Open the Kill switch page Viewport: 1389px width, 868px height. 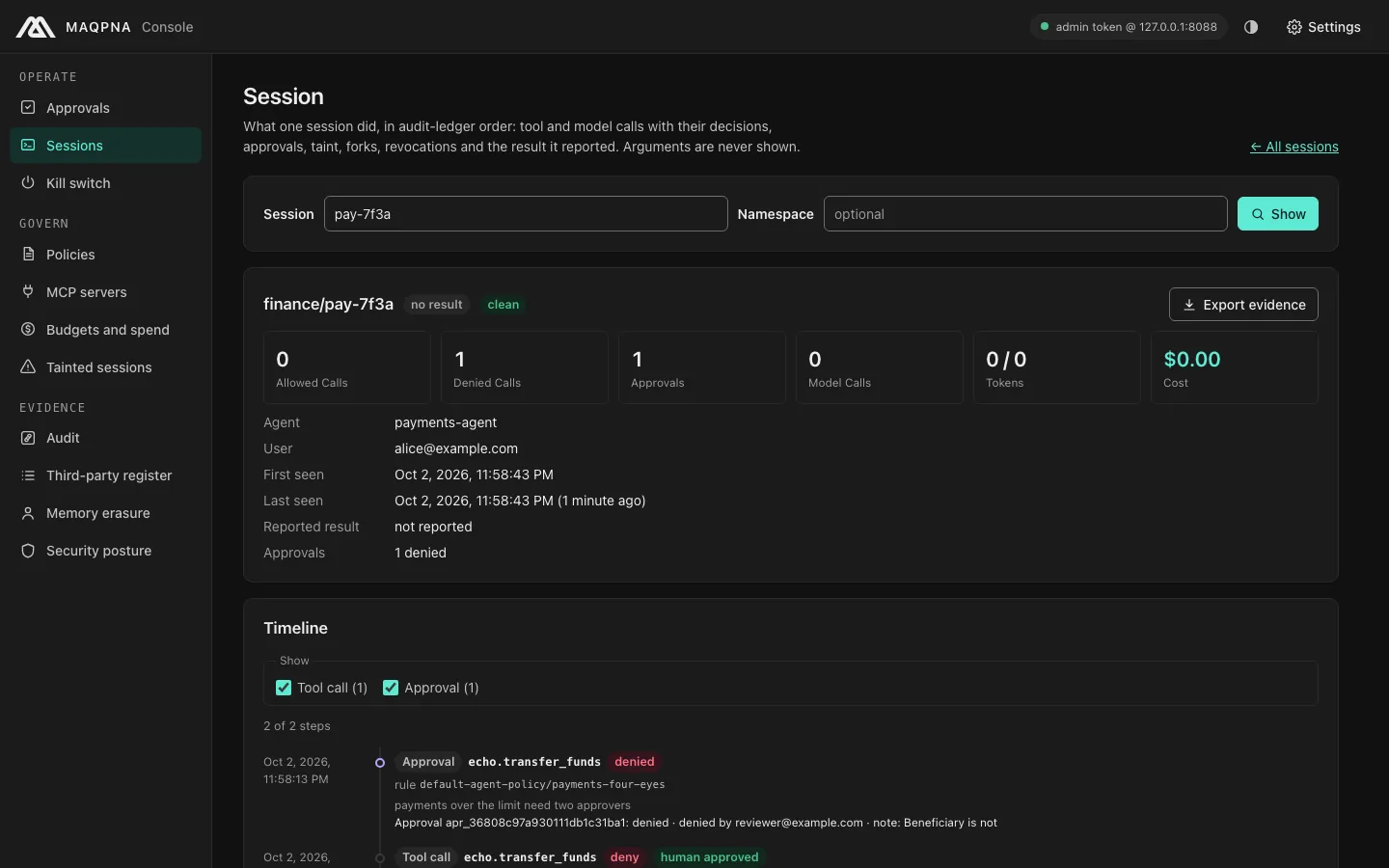point(106,183)
